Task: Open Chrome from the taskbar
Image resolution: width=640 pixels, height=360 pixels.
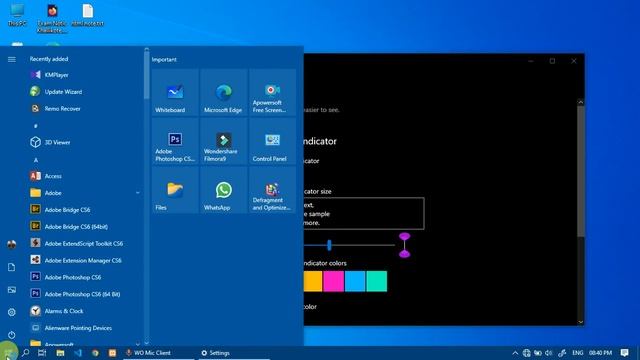Action: tap(95, 353)
